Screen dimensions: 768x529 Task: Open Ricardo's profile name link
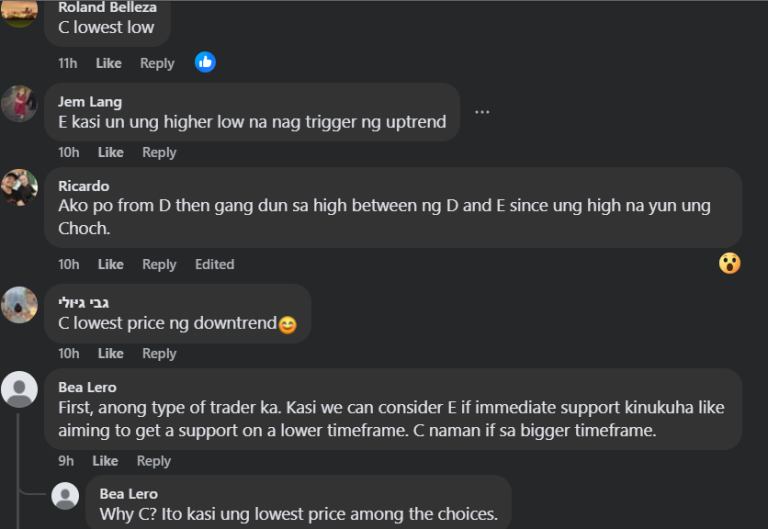84,186
